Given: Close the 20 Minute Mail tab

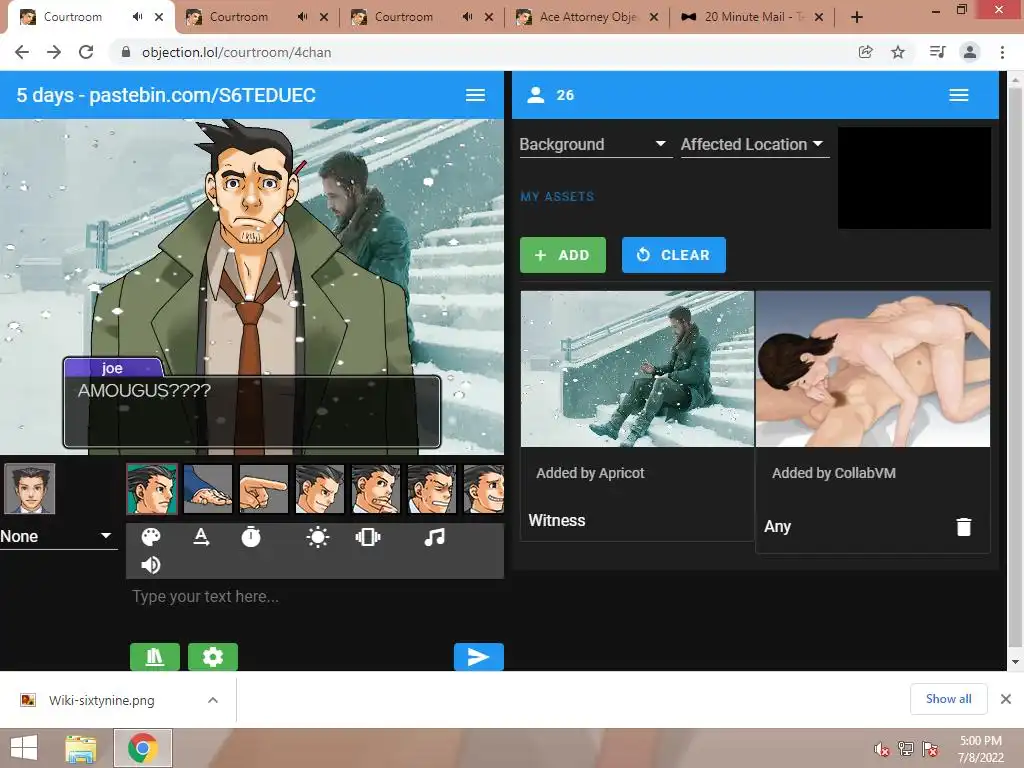Looking at the screenshot, I should coord(819,17).
